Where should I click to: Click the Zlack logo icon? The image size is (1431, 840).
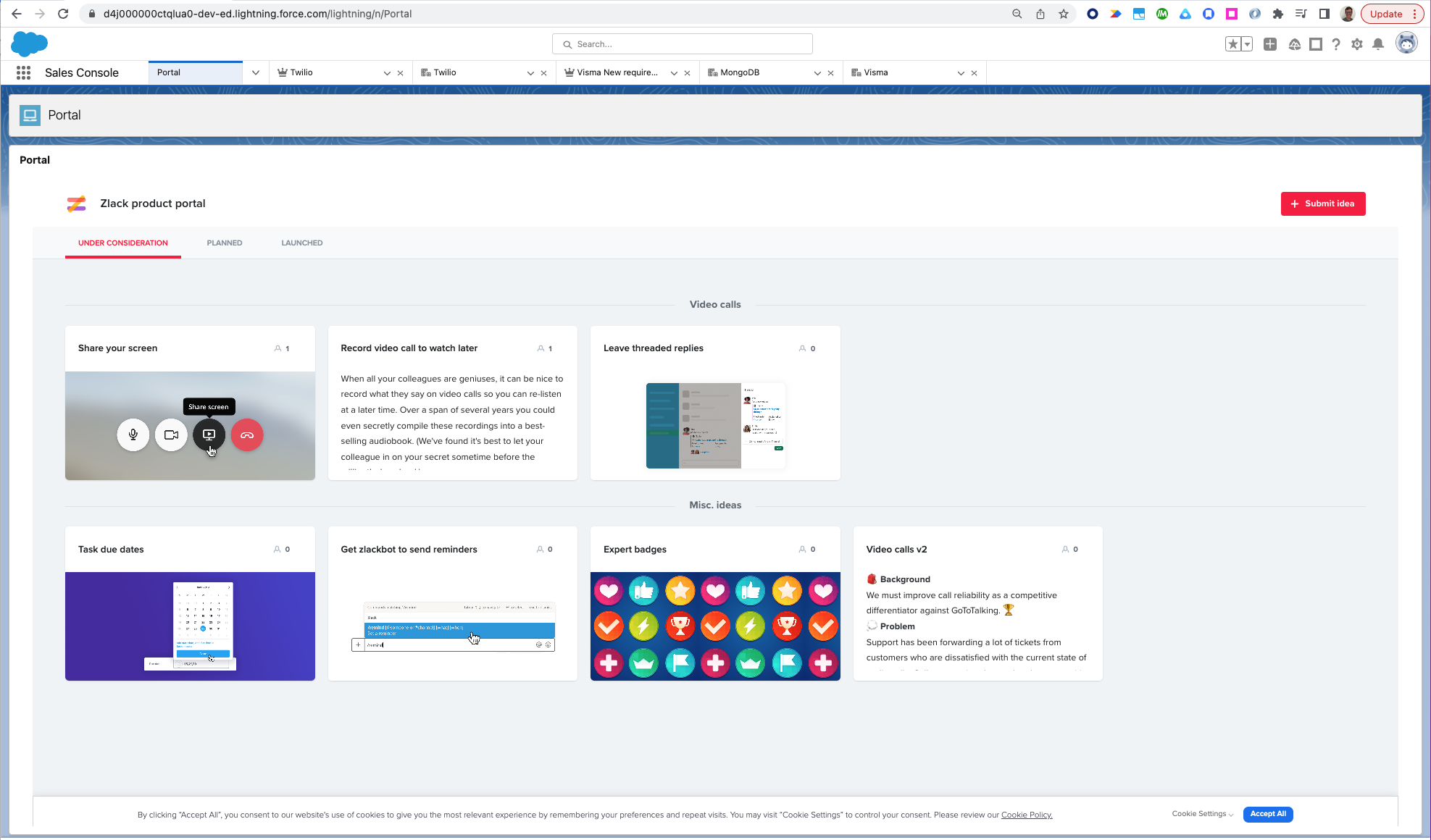click(x=76, y=204)
